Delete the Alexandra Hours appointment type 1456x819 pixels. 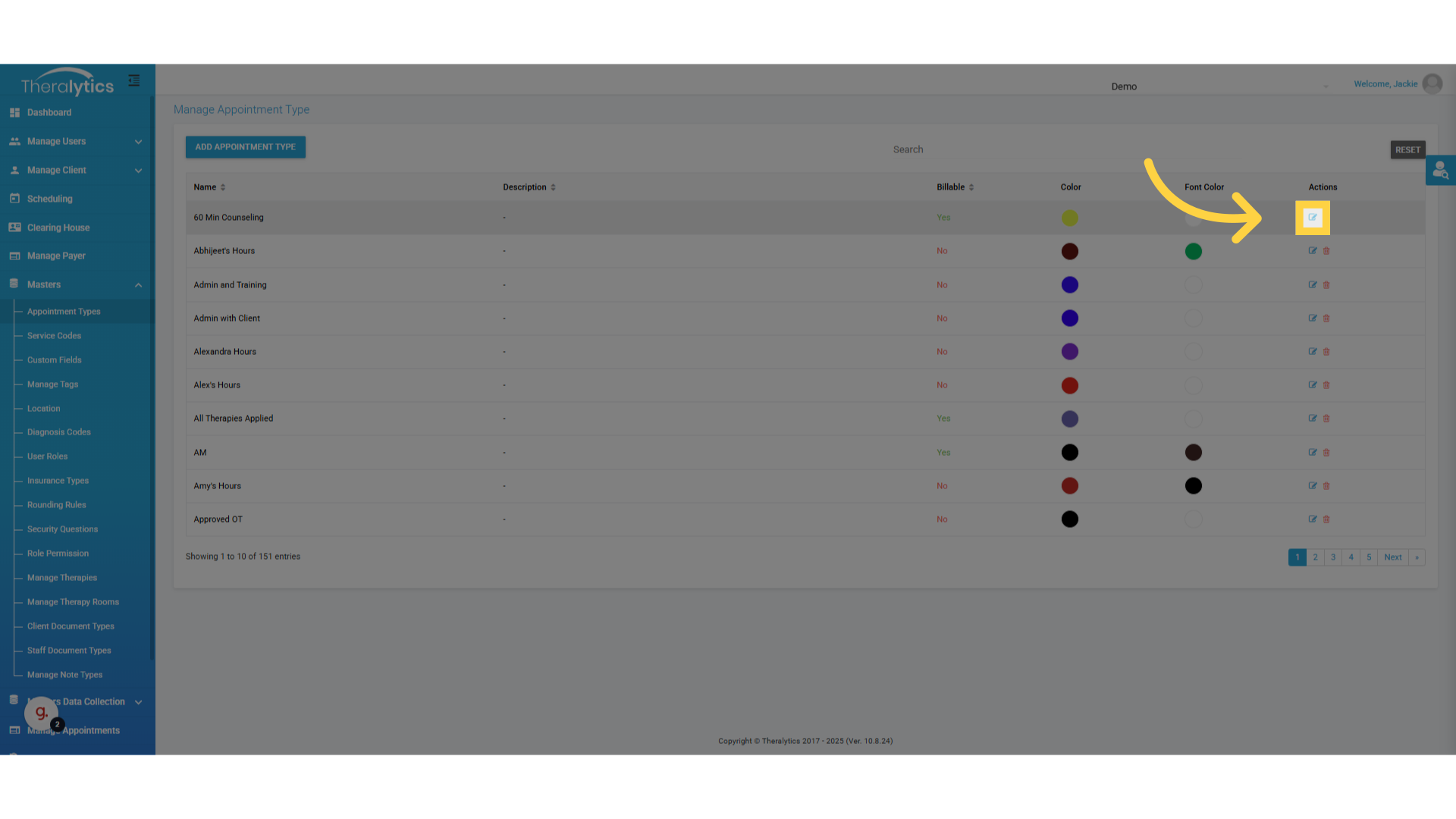click(1326, 352)
